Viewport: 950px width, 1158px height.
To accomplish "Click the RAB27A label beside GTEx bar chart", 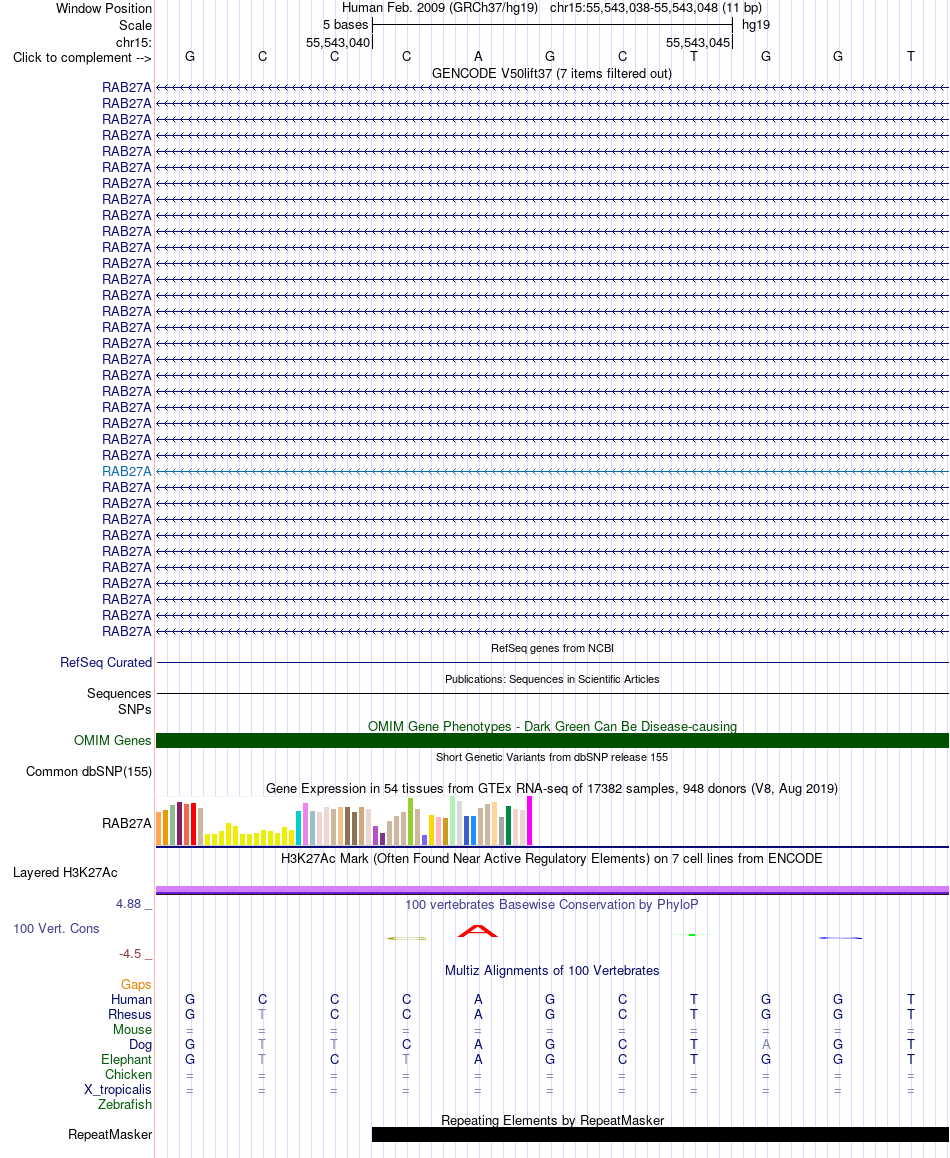I will coord(126,823).
